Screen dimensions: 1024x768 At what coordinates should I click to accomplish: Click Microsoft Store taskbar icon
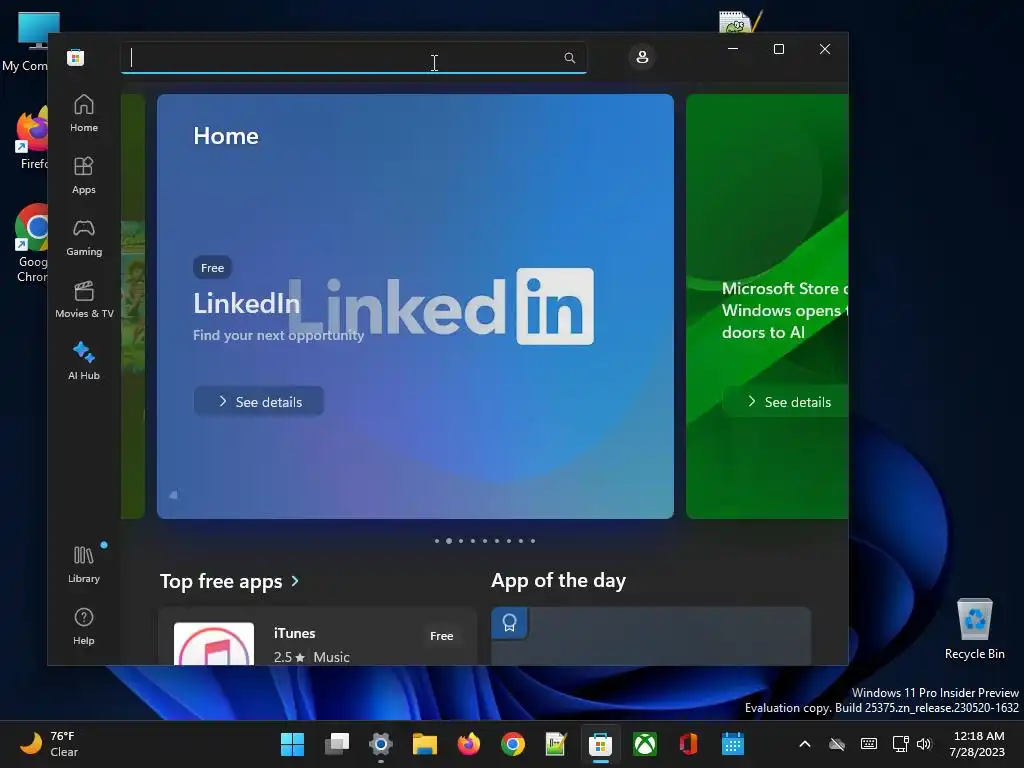(600, 744)
